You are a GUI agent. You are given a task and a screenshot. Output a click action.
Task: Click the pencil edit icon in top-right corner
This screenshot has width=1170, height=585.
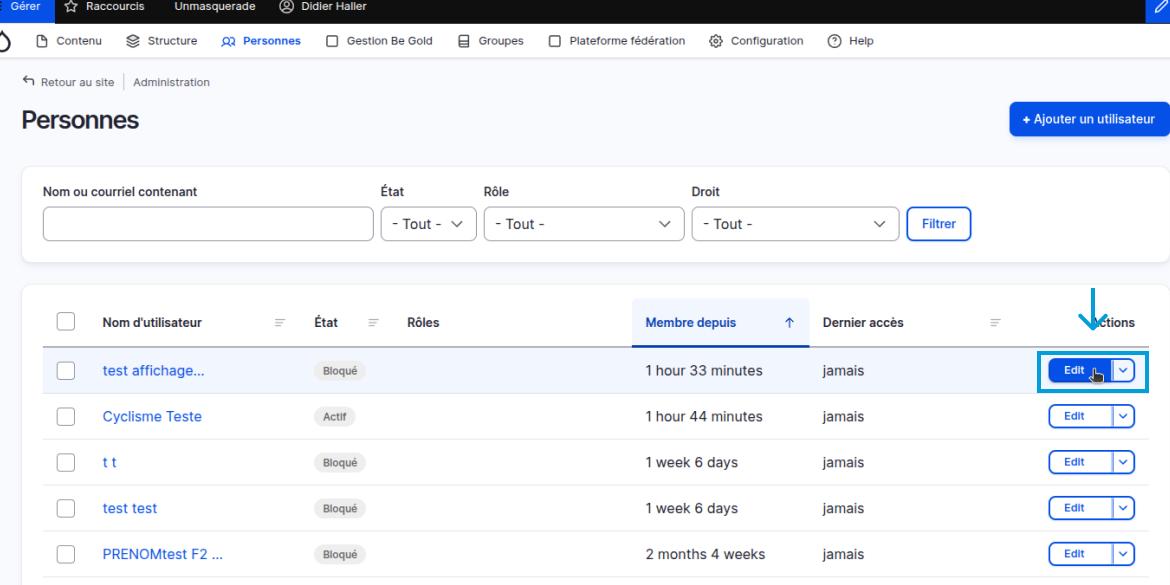click(x=1160, y=7)
